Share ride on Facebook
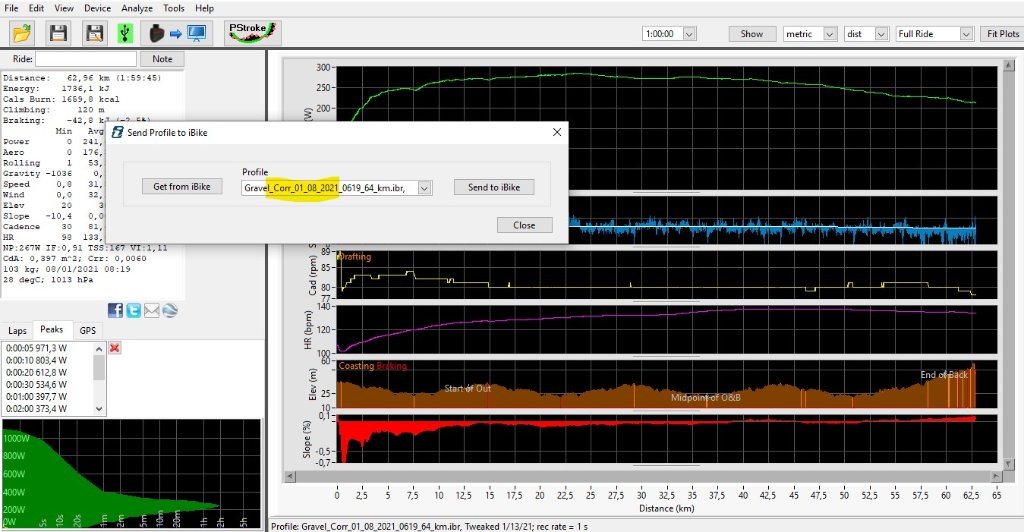 [116, 310]
